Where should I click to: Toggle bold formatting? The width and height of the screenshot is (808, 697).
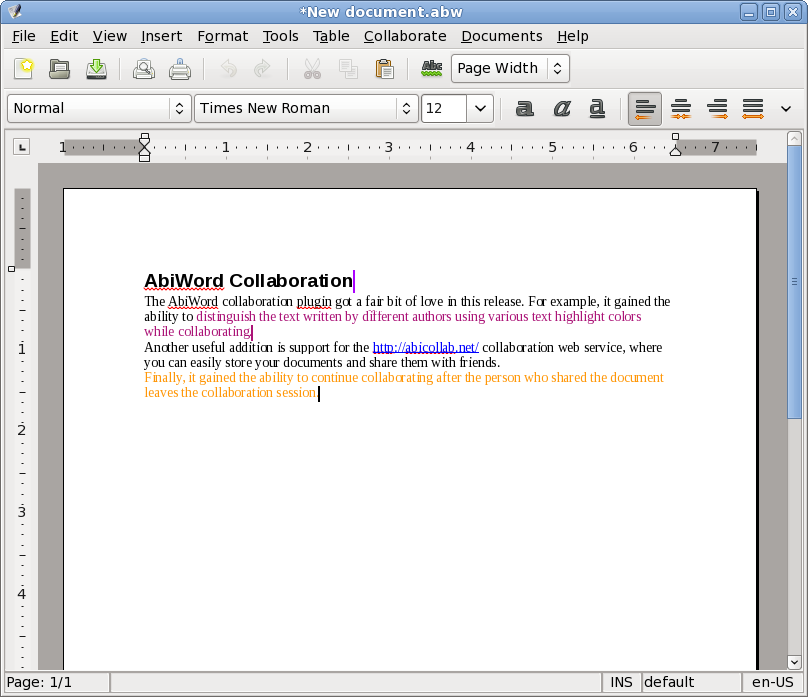pyautogui.click(x=524, y=108)
